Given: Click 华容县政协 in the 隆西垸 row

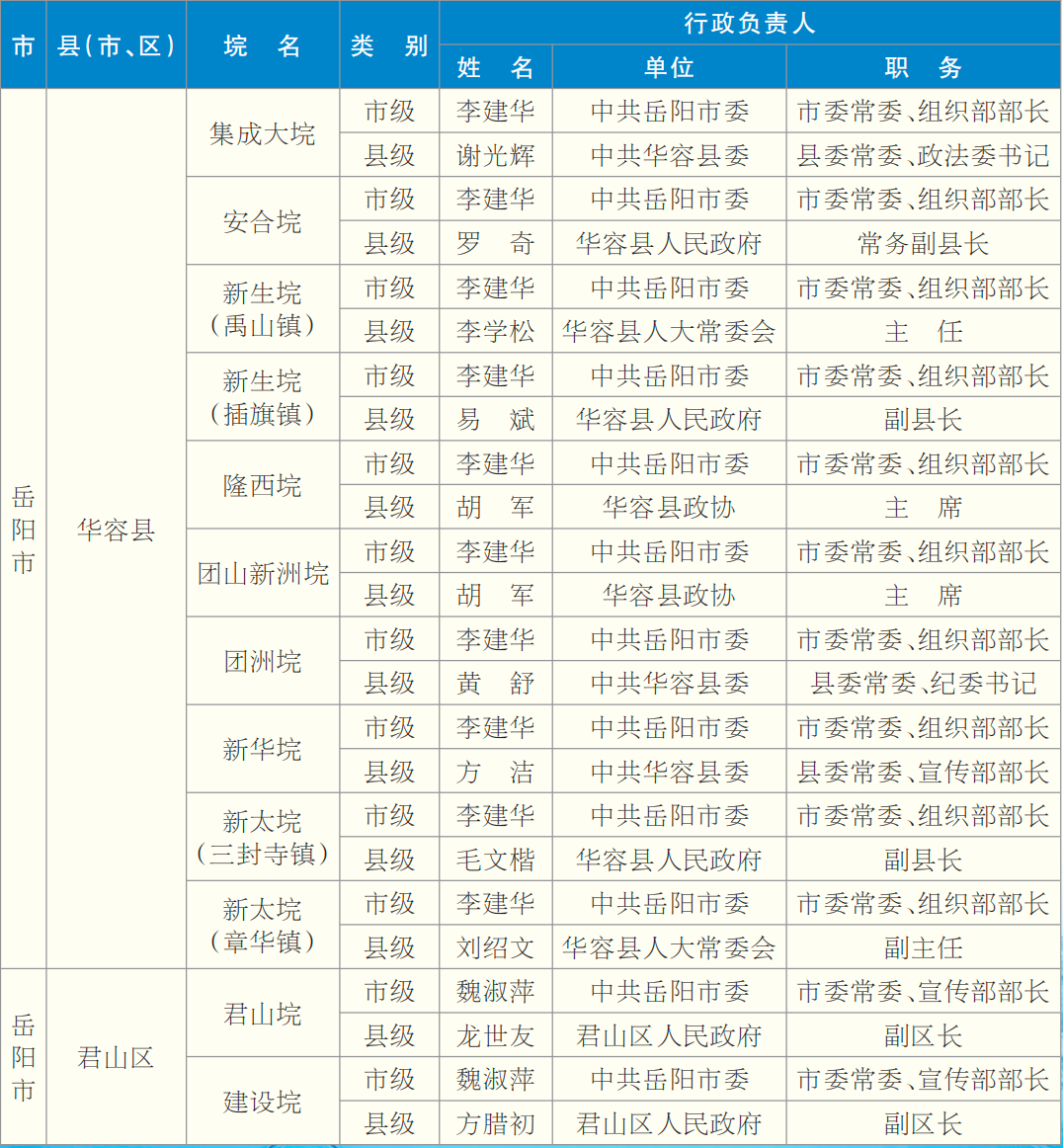Looking at the screenshot, I should pos(669,507).
